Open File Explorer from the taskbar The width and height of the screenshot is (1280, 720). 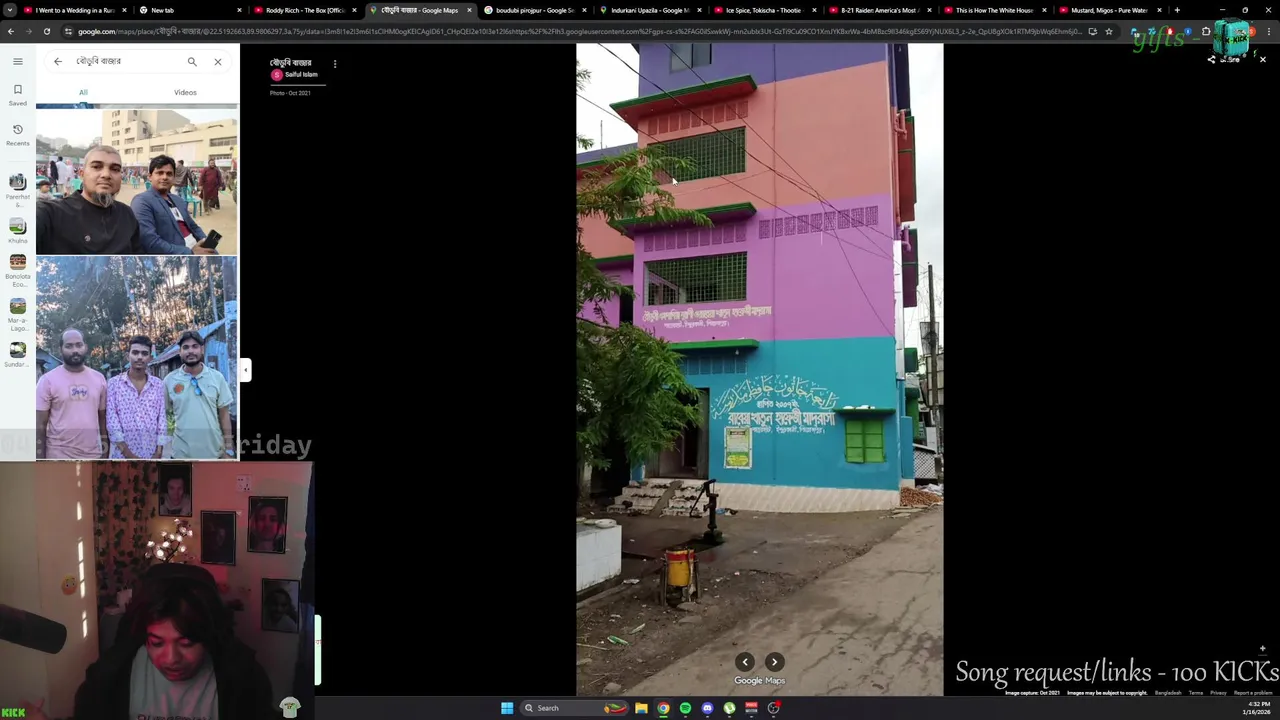pyautogui.click(x=641, y=708)
